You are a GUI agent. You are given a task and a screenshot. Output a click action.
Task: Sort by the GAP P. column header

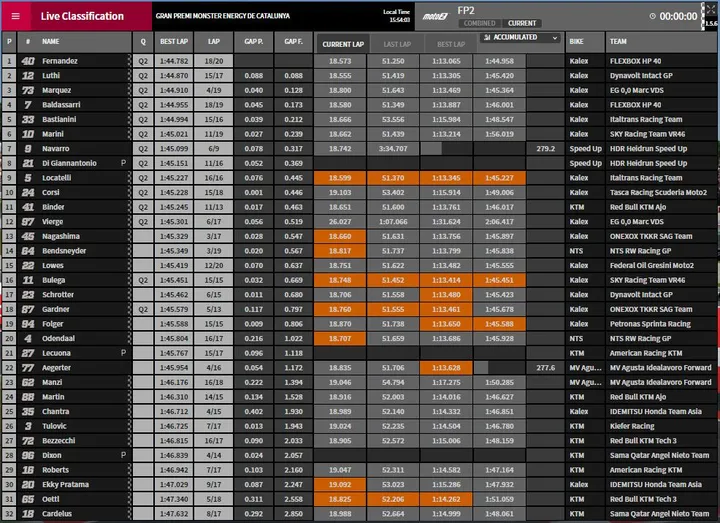253,41
